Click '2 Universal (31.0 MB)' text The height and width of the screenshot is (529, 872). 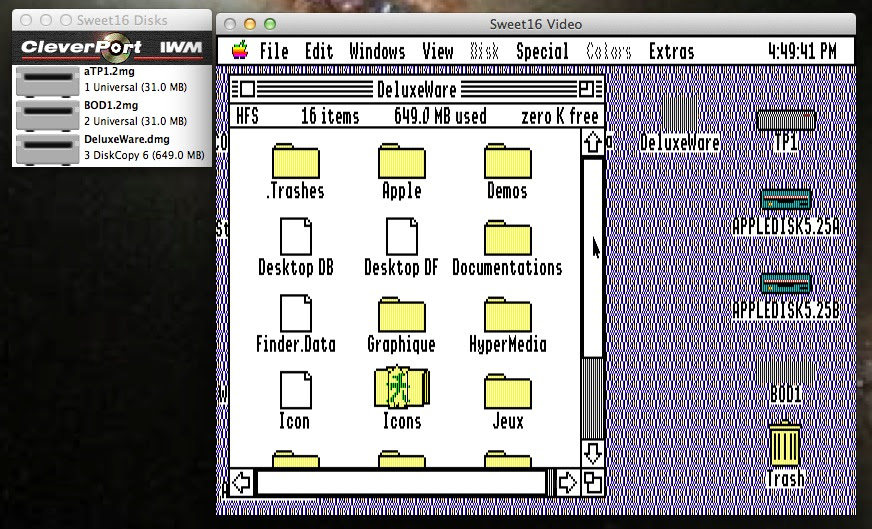[135, 121]
